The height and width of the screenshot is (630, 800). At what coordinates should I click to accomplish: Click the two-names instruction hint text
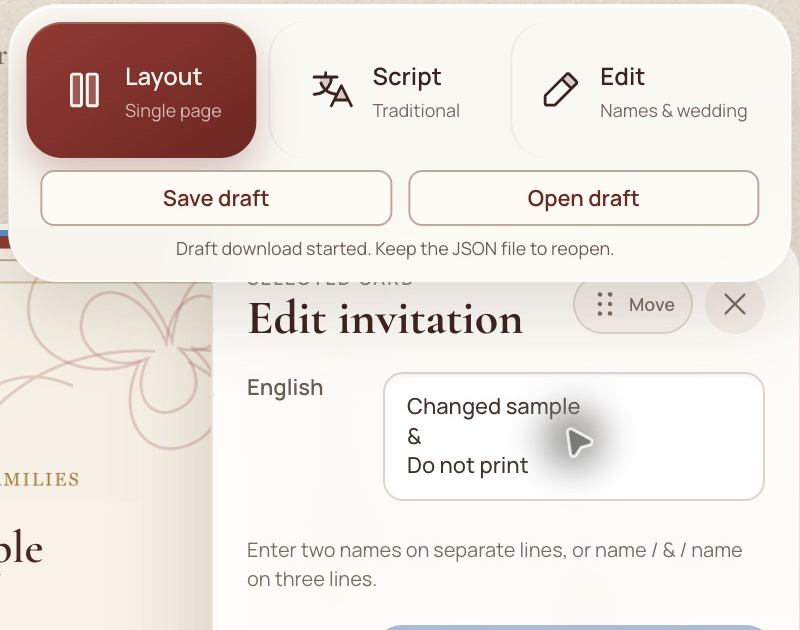(x=494, y=565)
